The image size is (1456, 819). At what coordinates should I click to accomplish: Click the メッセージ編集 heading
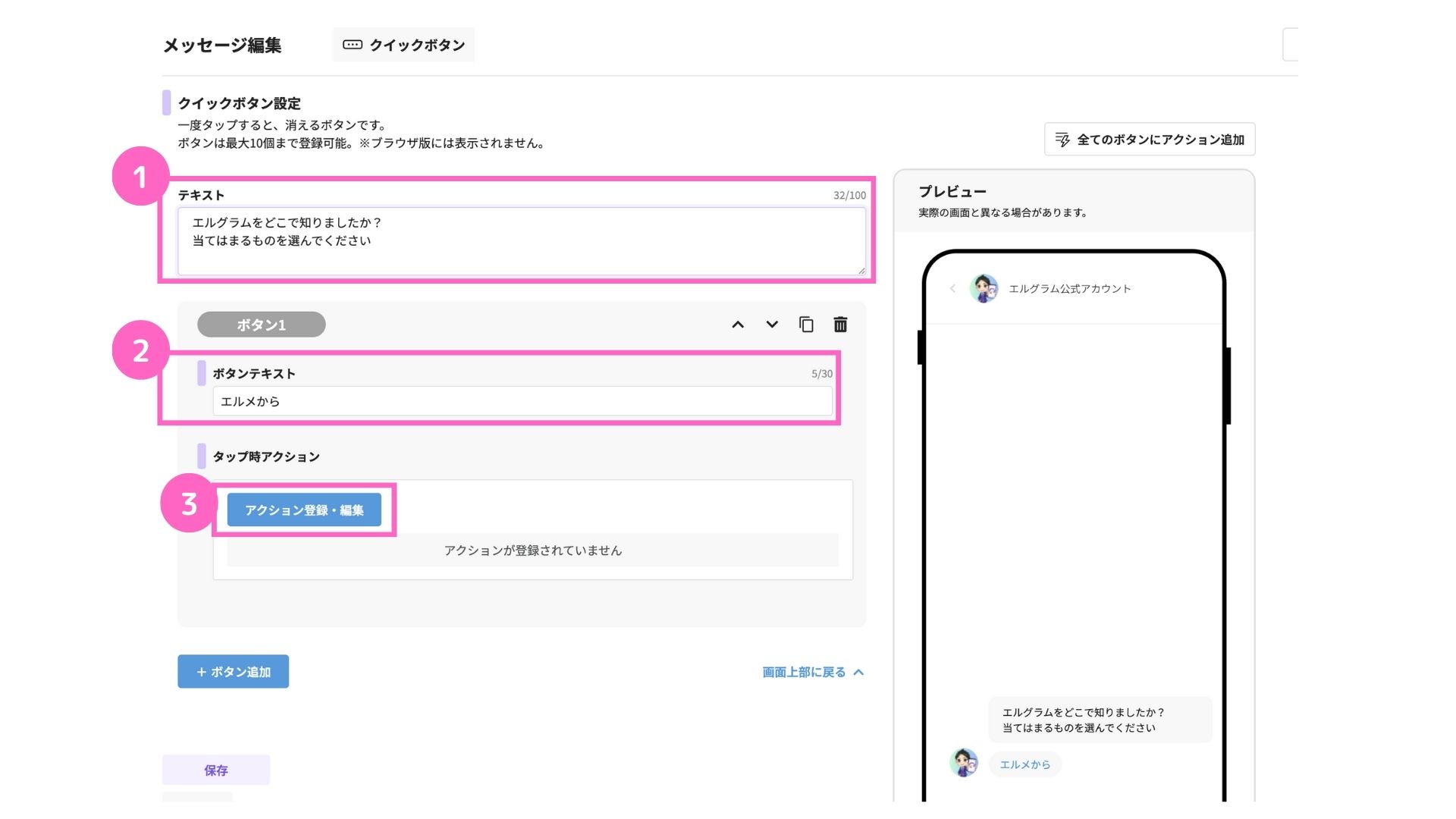222,45
